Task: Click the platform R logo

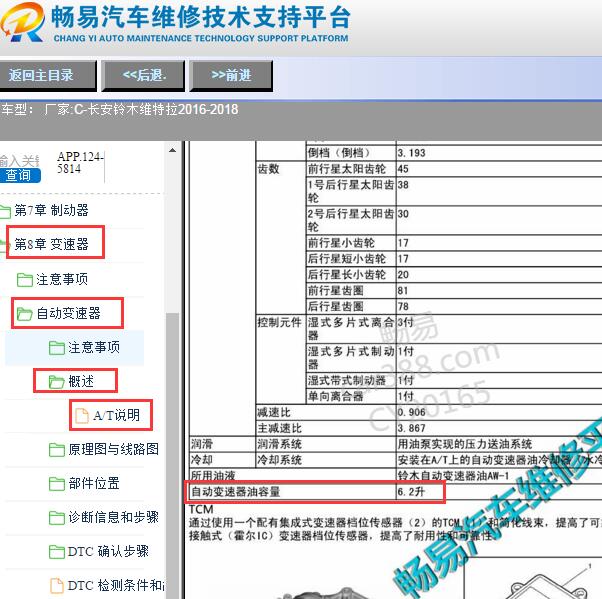Action: click(x=22, y=22)
